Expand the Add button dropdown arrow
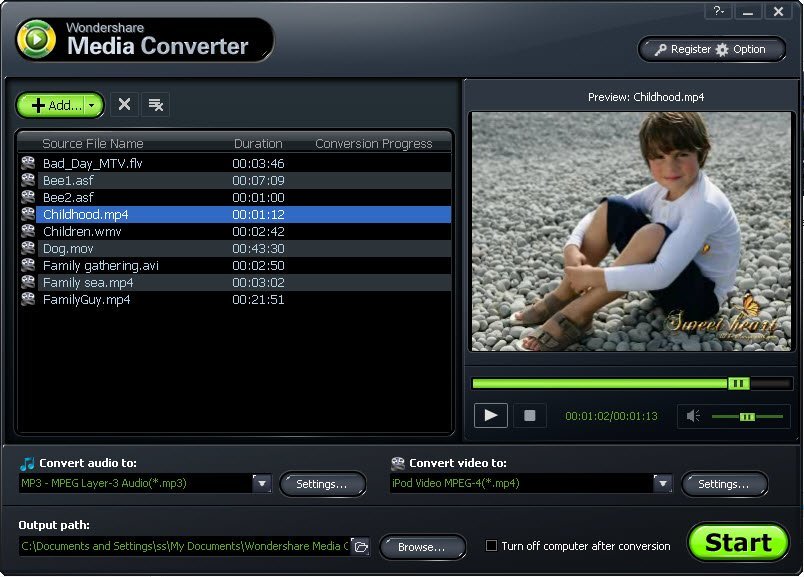 tap(92, 105)
